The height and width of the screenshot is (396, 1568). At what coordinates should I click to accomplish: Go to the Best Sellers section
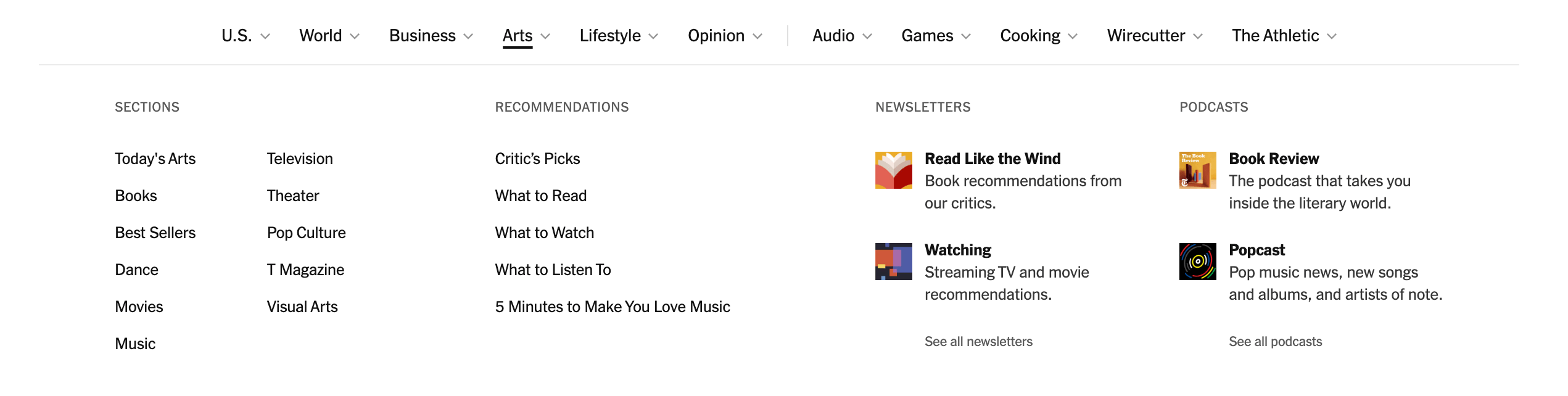click(x=155, y=233)
